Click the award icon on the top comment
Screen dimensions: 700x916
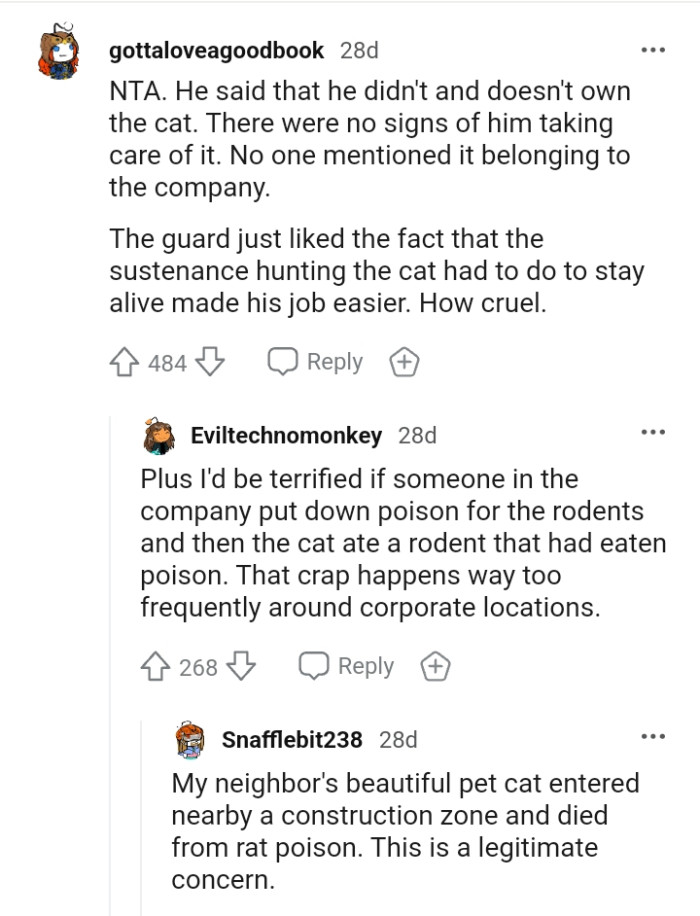[x=404, y=362]
